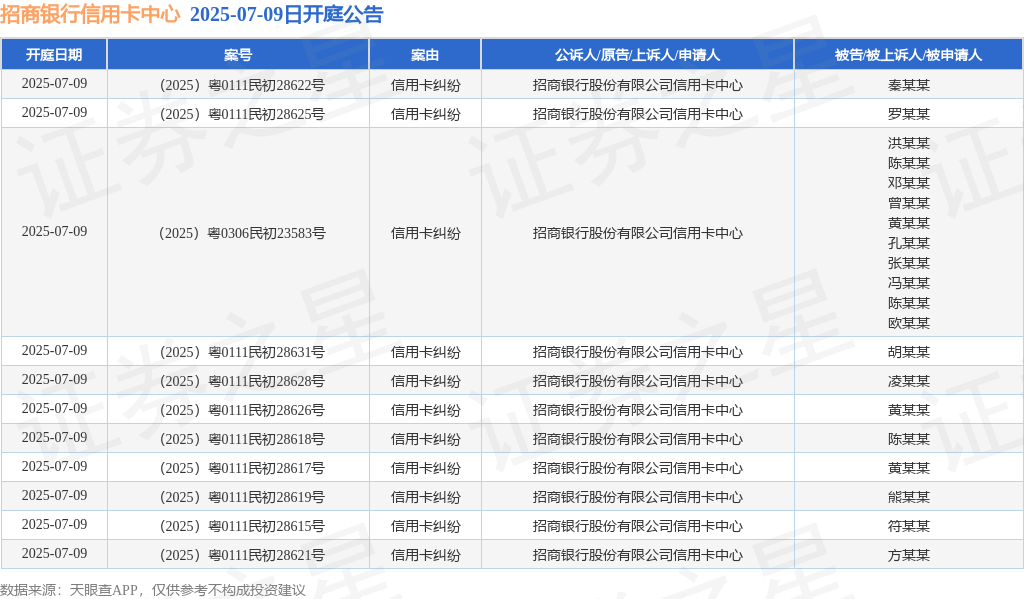Click the date in the 28631号 row

pos(54,350)
